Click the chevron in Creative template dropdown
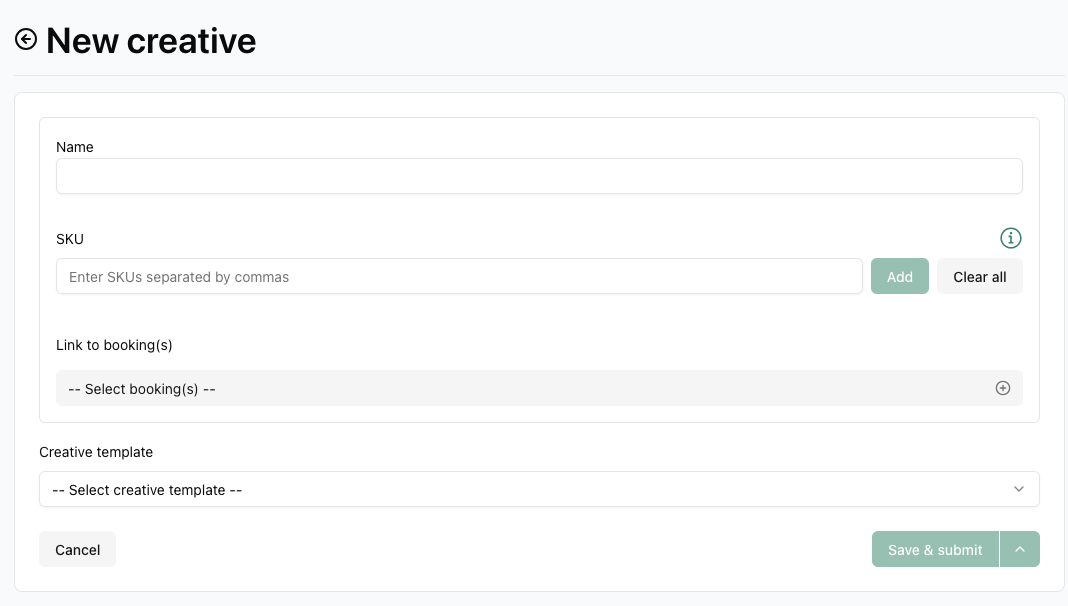The height and width of the screenshot is (606, 1068). coord(1019,489)
